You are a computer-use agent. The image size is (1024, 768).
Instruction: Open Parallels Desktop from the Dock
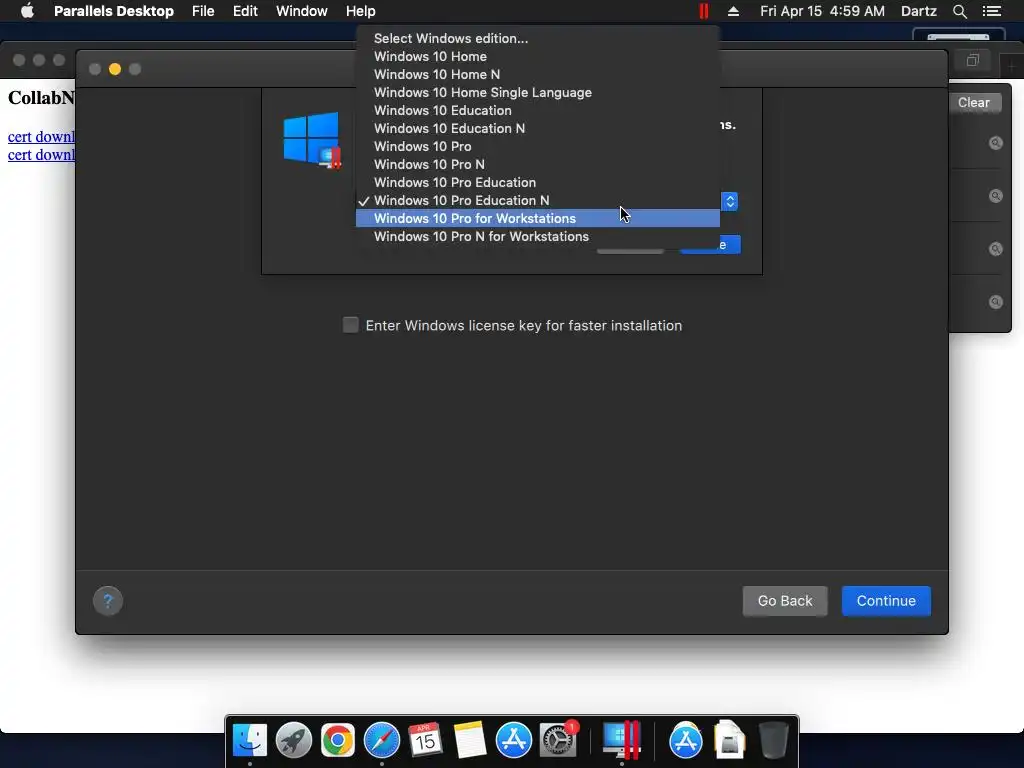pyautogui.click(x=622, y=741)
